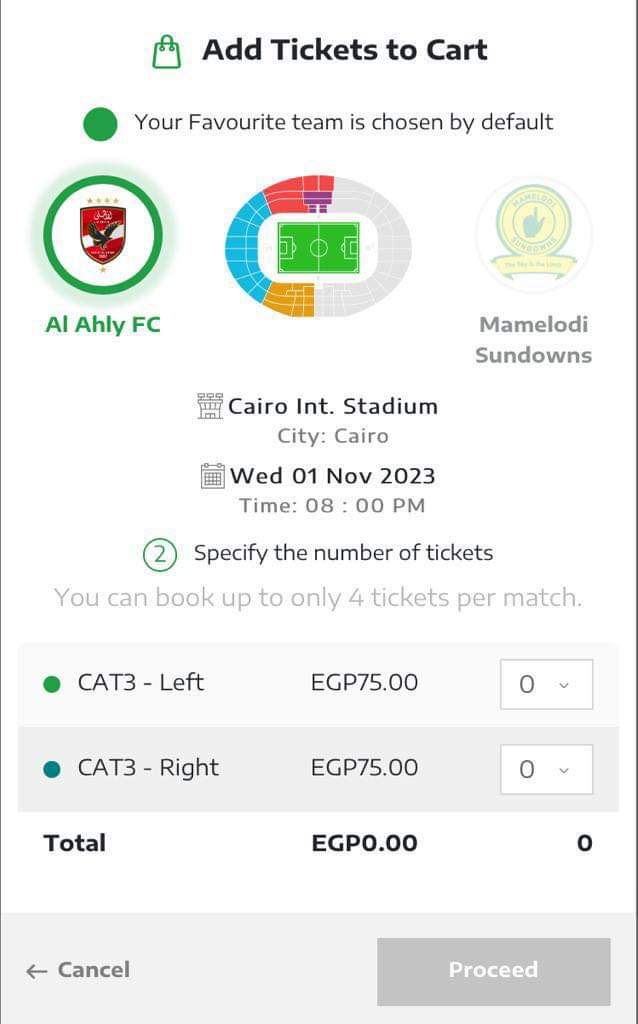This screenshot has width=638, height=1024.
Task: Choose the Mamelodi Sundowns team name label
Action: 533,340
